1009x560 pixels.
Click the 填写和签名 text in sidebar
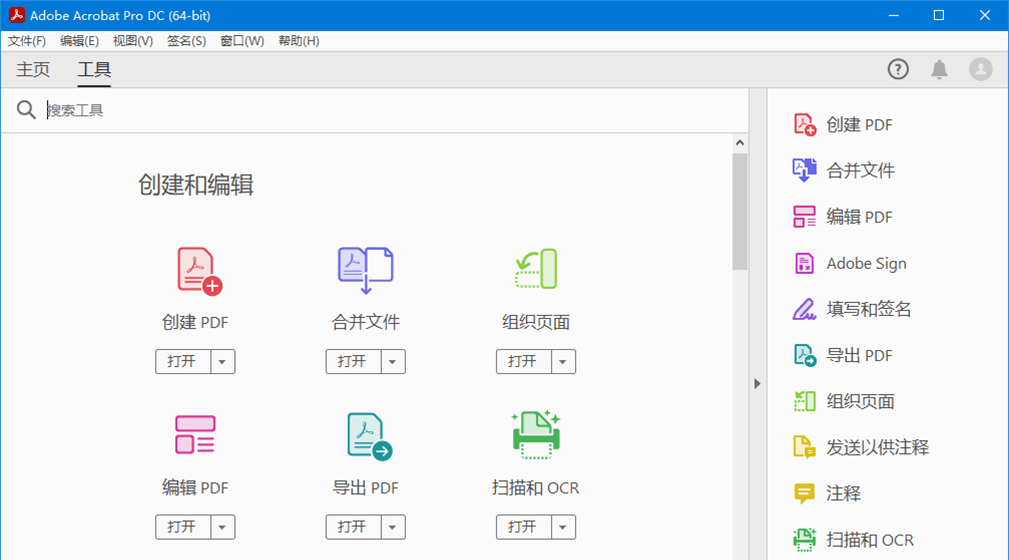pyautogui.click(x=869, y=310)
